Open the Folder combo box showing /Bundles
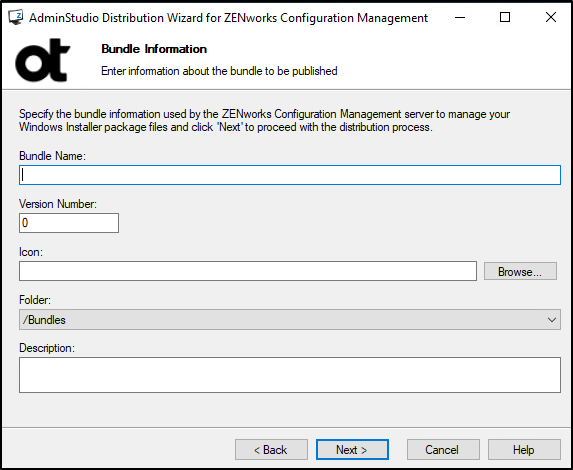 pyautogui.click(x=290, y=319)
